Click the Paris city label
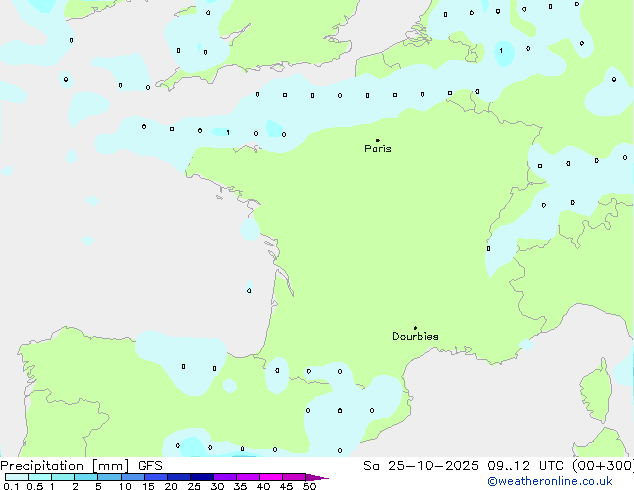634x490 pixels. [x=378, y=149]
